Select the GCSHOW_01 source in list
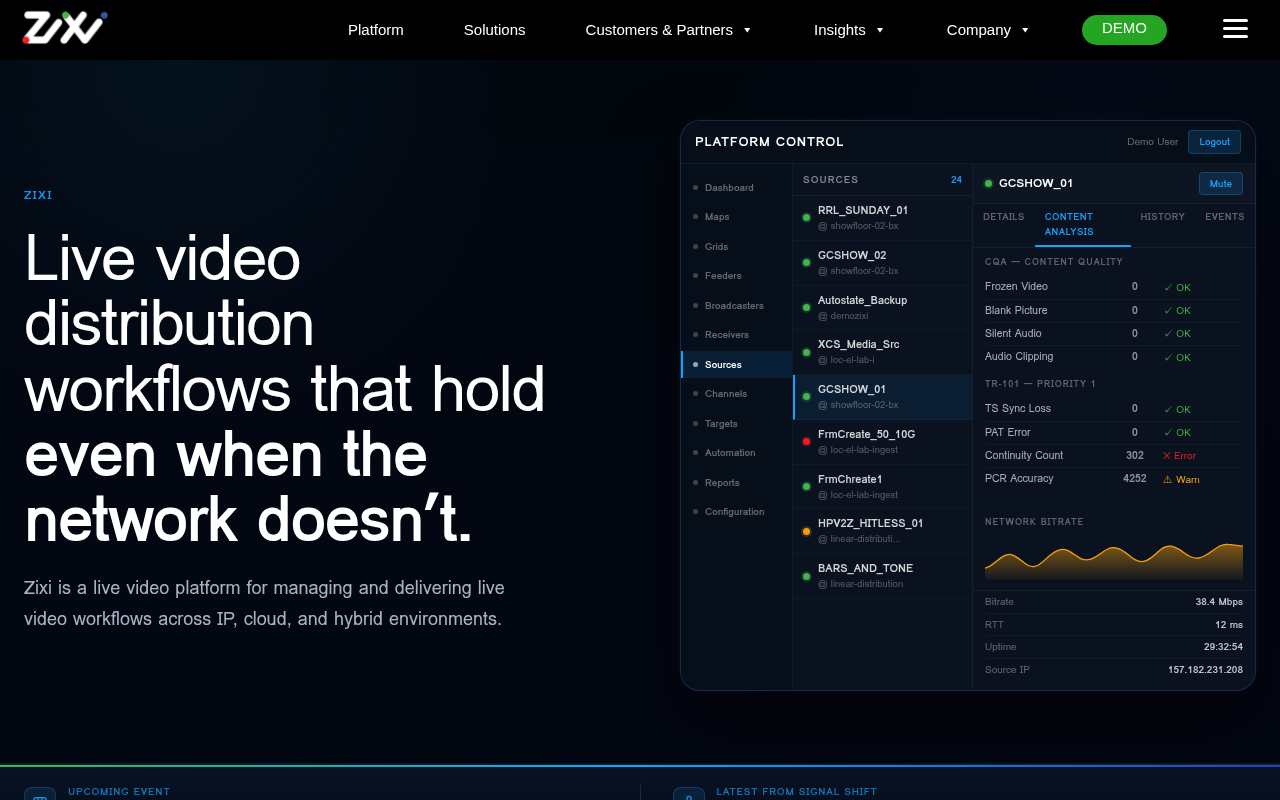 tap(883, 397)
